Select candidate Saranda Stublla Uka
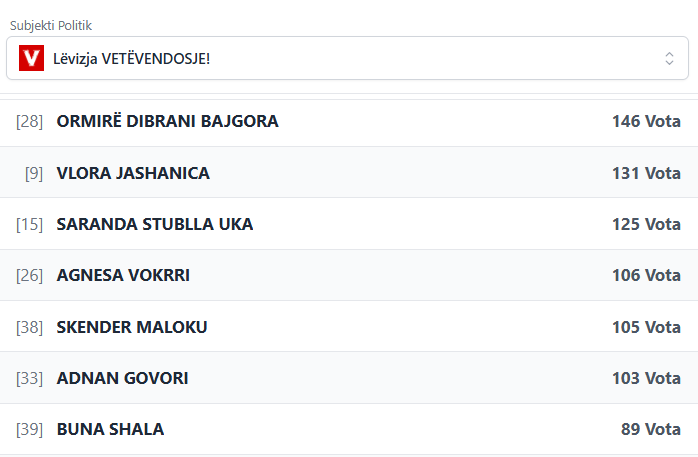 point(155,224)
